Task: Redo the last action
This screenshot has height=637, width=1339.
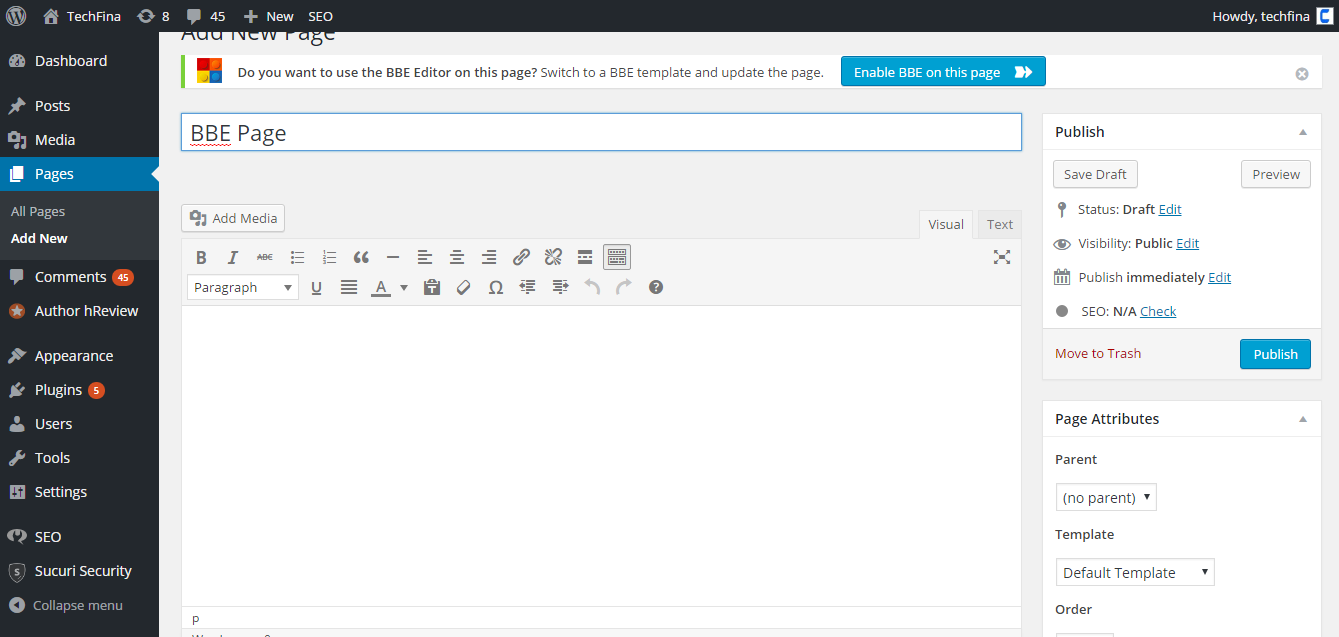Action: coord(624,287)
